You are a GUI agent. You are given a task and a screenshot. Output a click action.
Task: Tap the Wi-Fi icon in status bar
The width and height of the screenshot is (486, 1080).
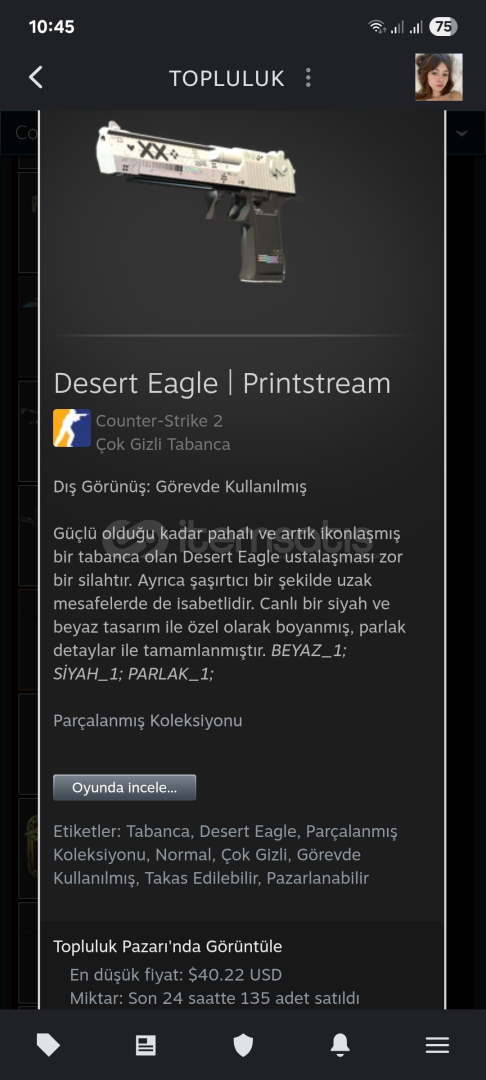pyautogui.click(x=377, y=27)
